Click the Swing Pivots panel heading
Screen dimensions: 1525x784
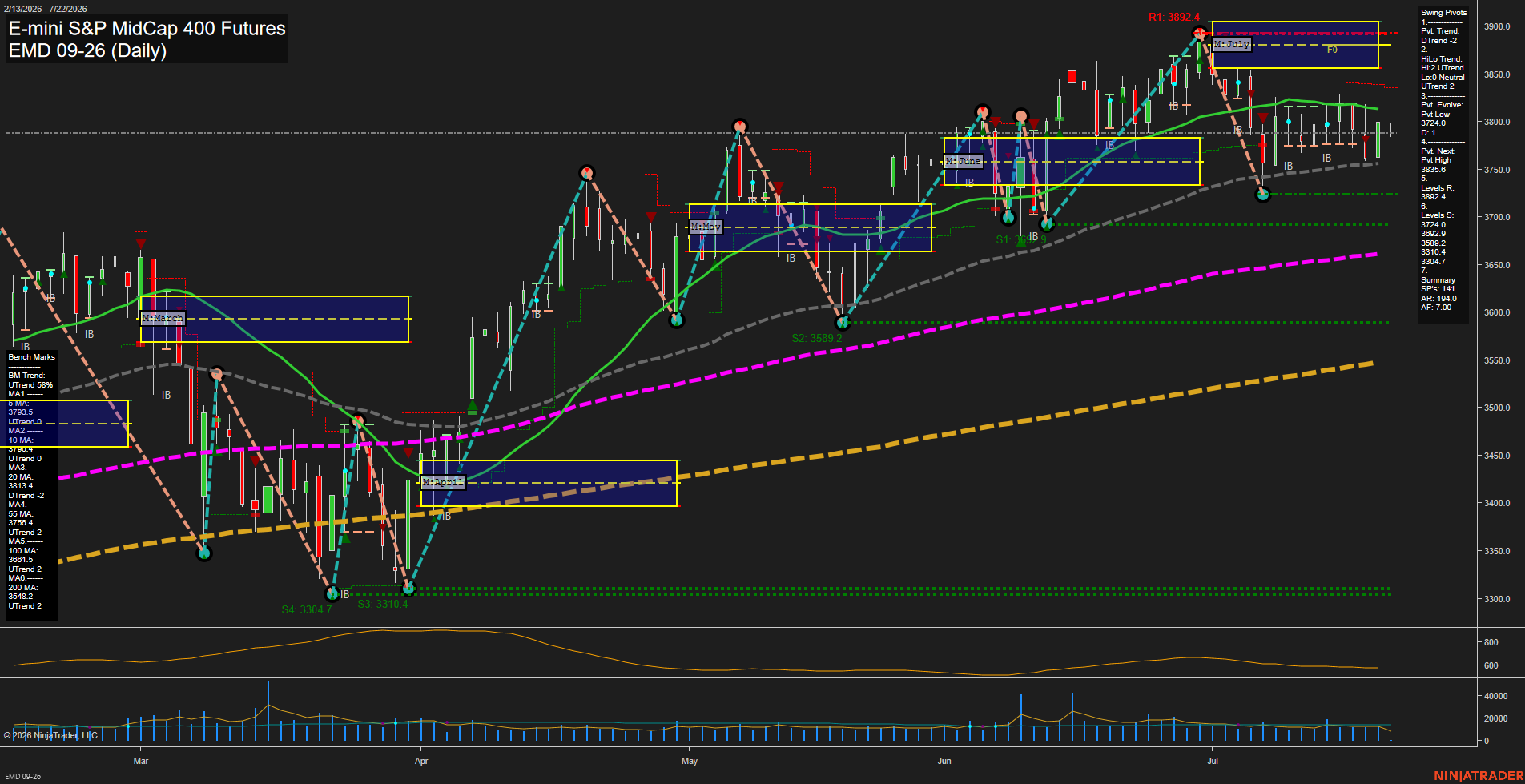pyautogui.click(x=1444, y=13)
